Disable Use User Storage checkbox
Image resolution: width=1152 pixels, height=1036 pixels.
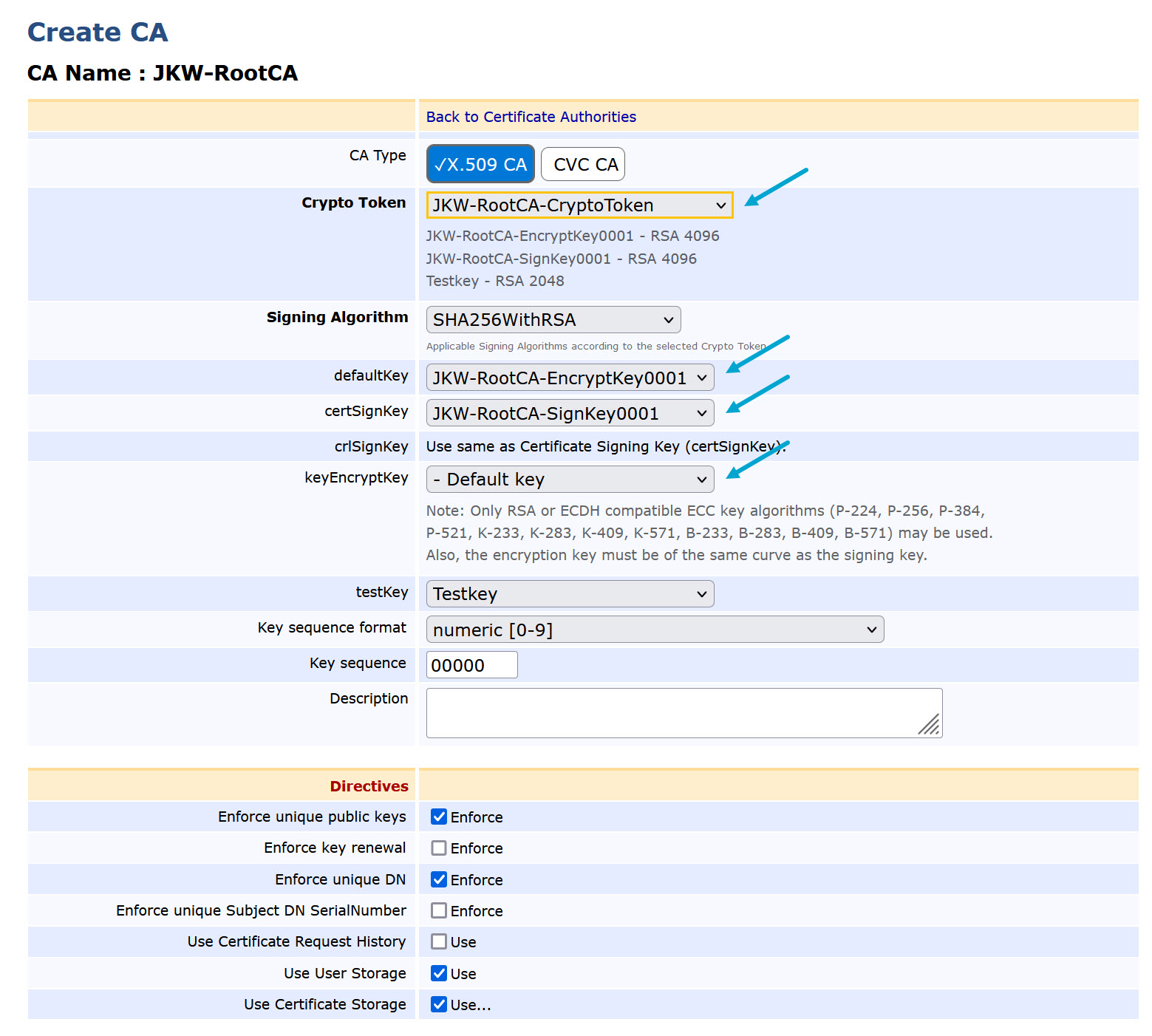point(439,973)
